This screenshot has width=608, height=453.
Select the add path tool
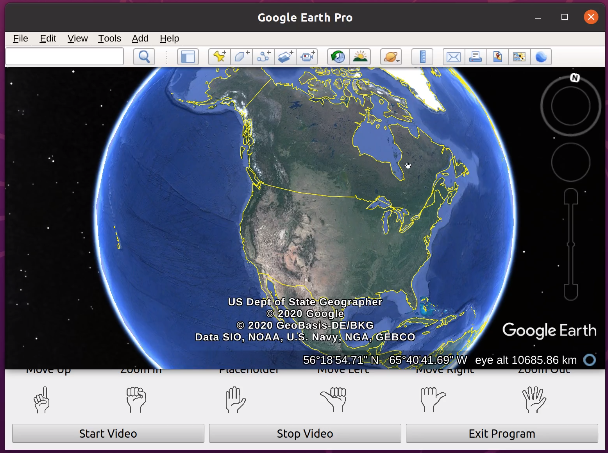264,57
